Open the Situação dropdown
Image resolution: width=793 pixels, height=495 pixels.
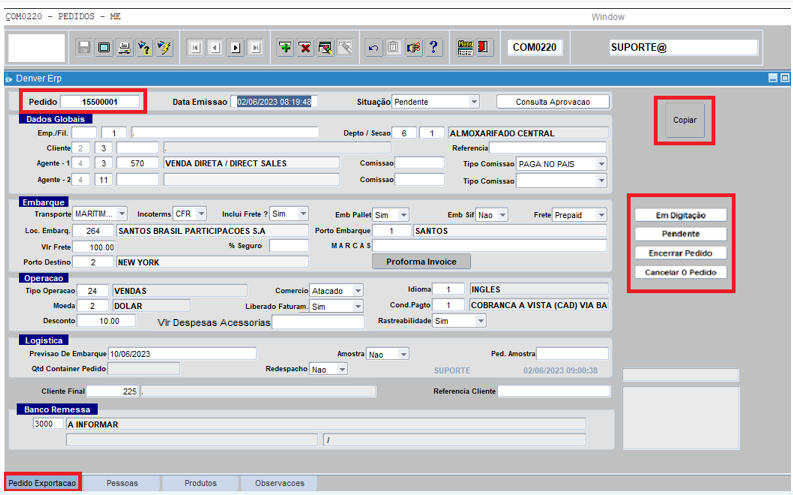474,102
